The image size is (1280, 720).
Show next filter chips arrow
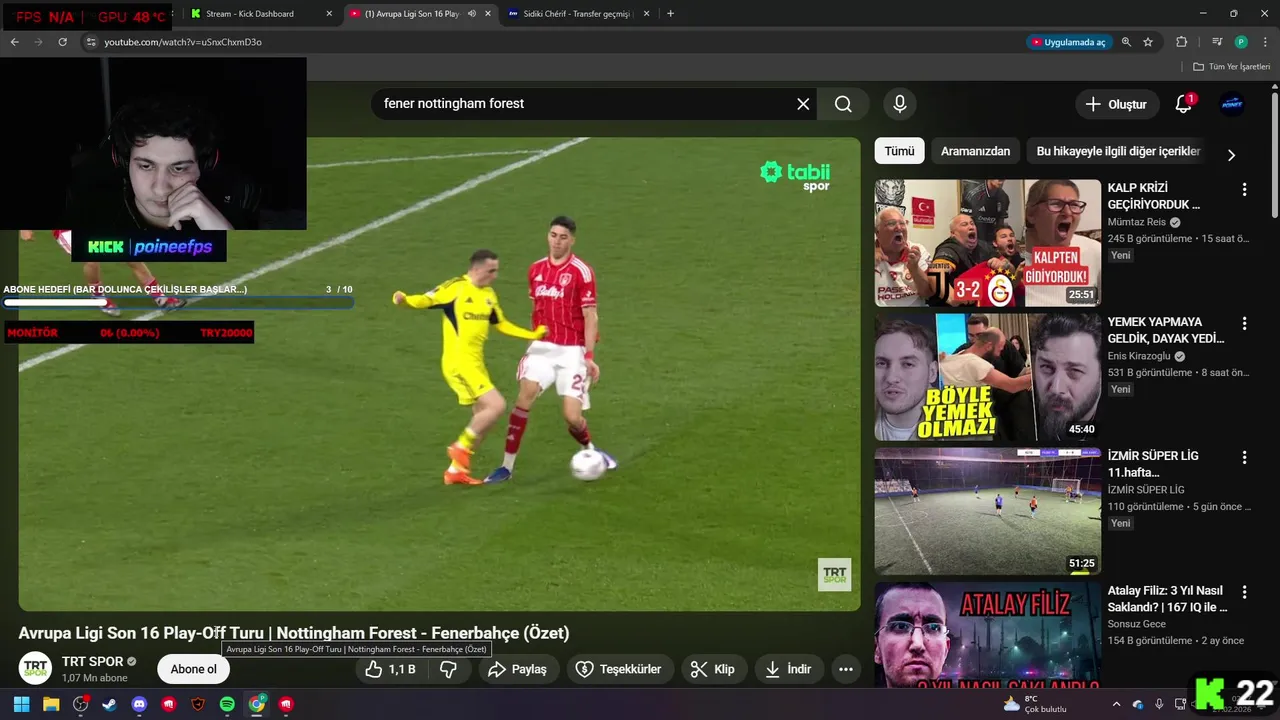point(1231,155)
